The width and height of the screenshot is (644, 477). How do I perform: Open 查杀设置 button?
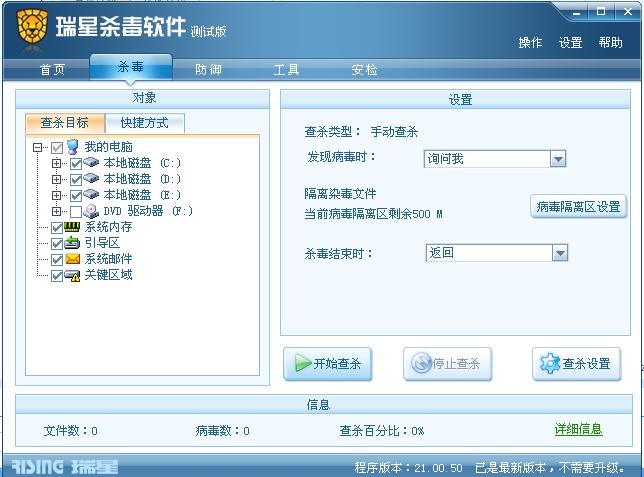577,364
